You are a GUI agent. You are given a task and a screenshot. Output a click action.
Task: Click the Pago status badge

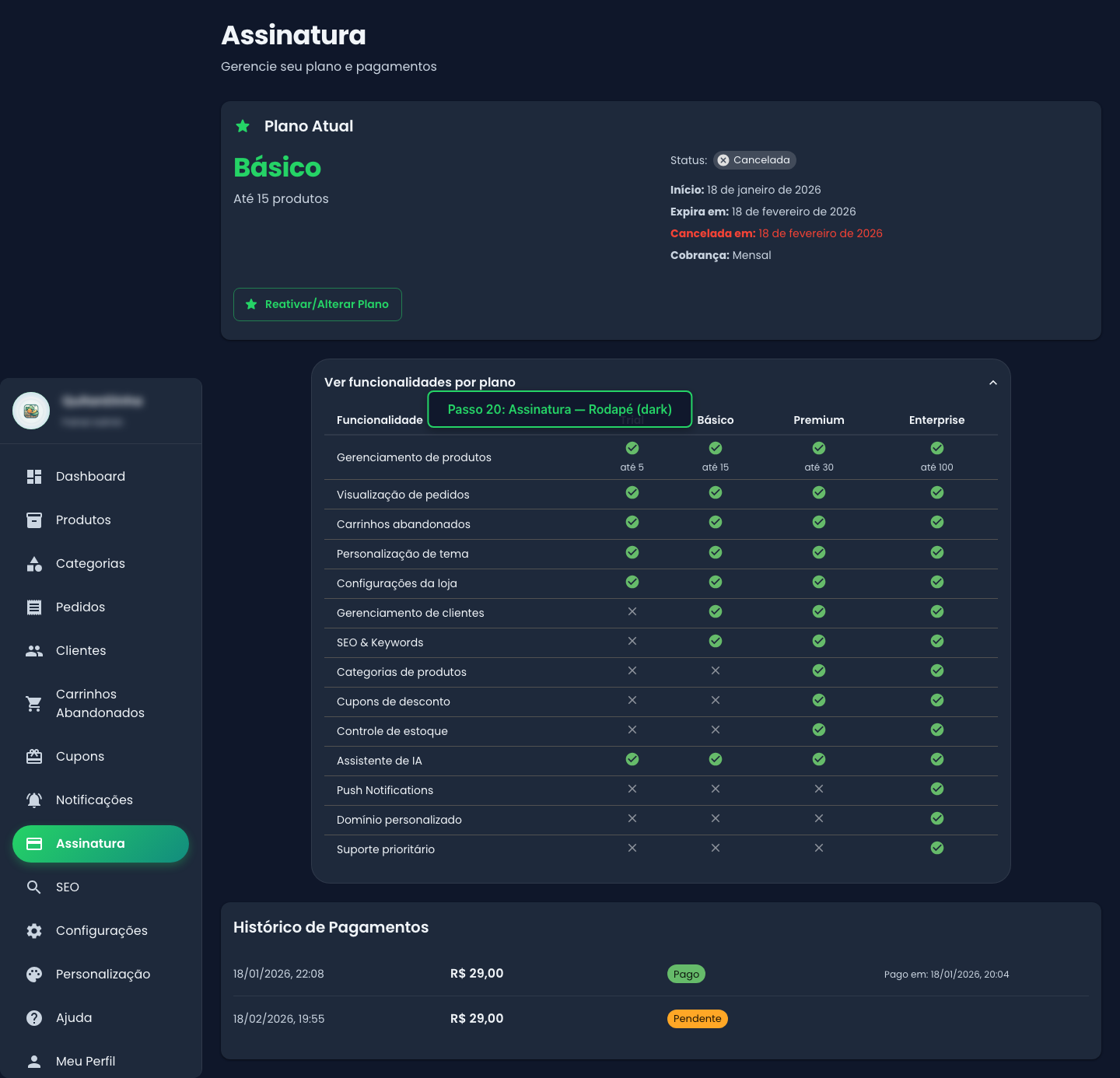686,975
